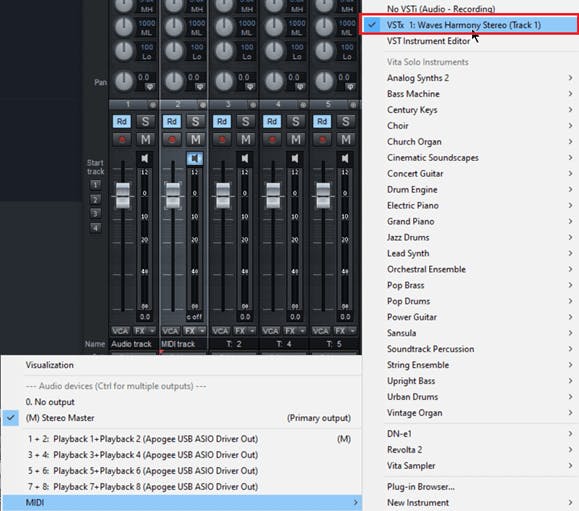Click the 100 Lo EQ knob on channel 4
Image resolution: width=579 pixels, height=511 pixels.
[274, 51]
